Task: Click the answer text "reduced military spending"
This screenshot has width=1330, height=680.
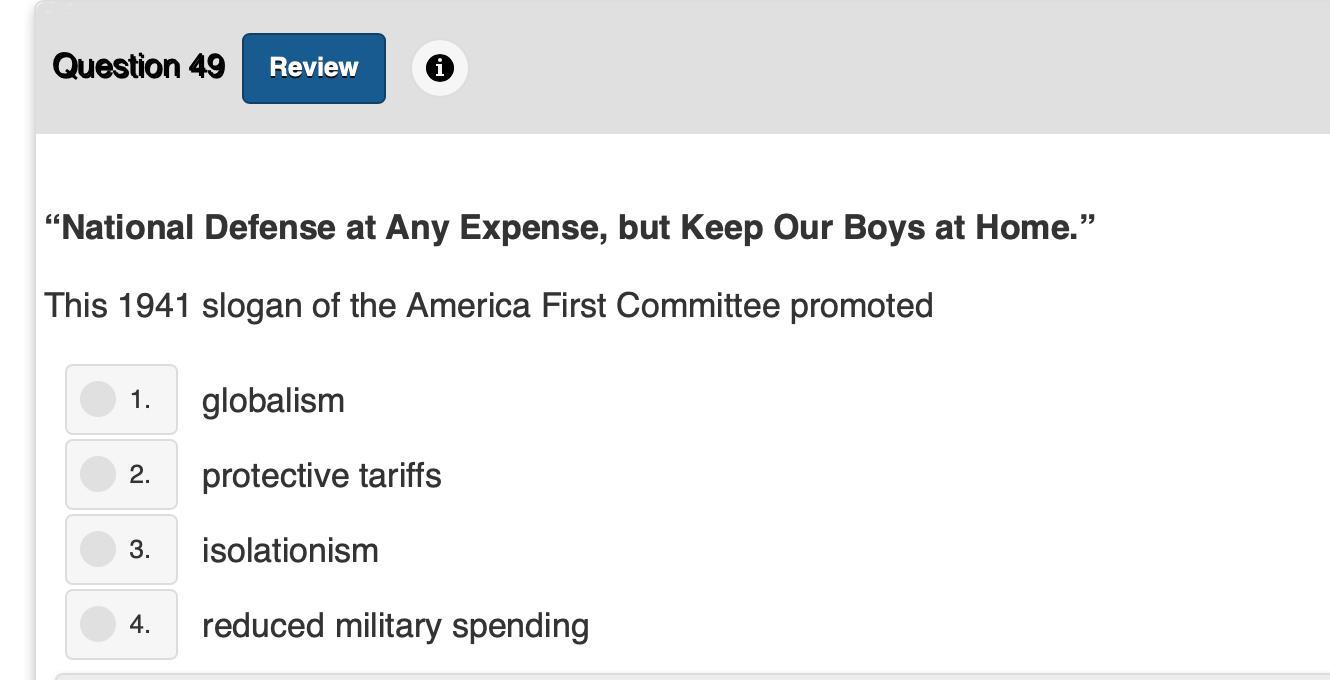Action: pos(395,626)
